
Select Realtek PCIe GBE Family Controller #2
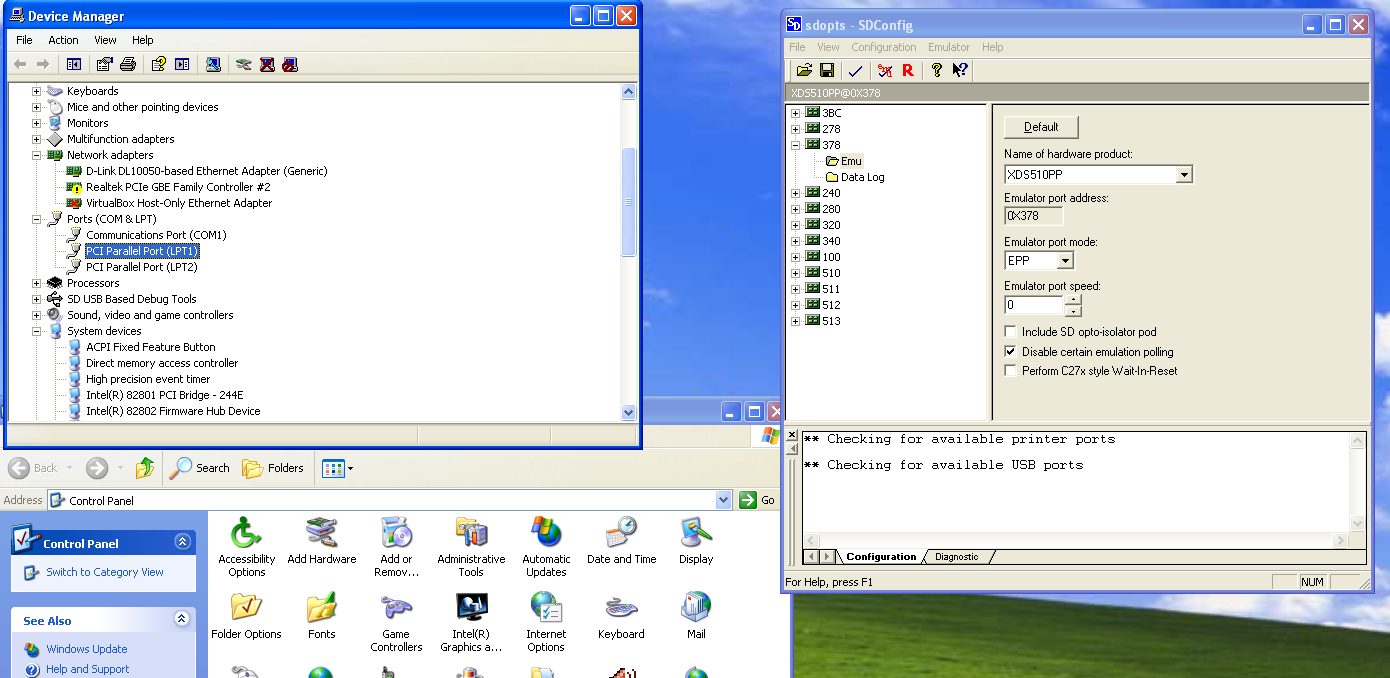pyautogui.click(x=178, y=187)
